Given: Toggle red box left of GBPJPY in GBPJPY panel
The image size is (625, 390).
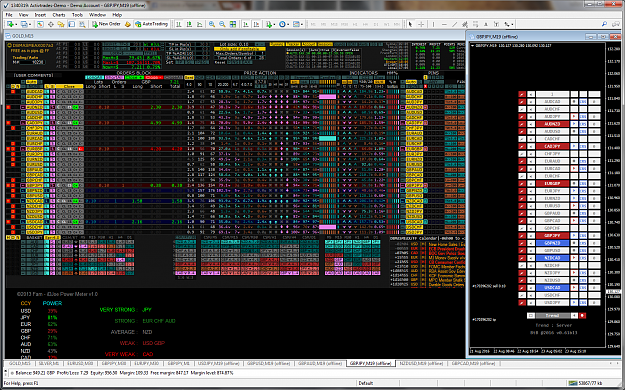Looking at the screenshot, I should (x=522, y=236).
